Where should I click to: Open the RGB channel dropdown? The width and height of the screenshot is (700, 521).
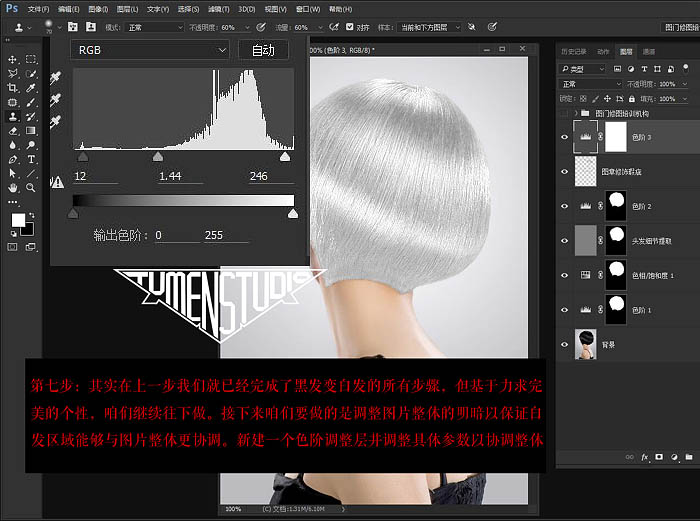pos(150,50)
